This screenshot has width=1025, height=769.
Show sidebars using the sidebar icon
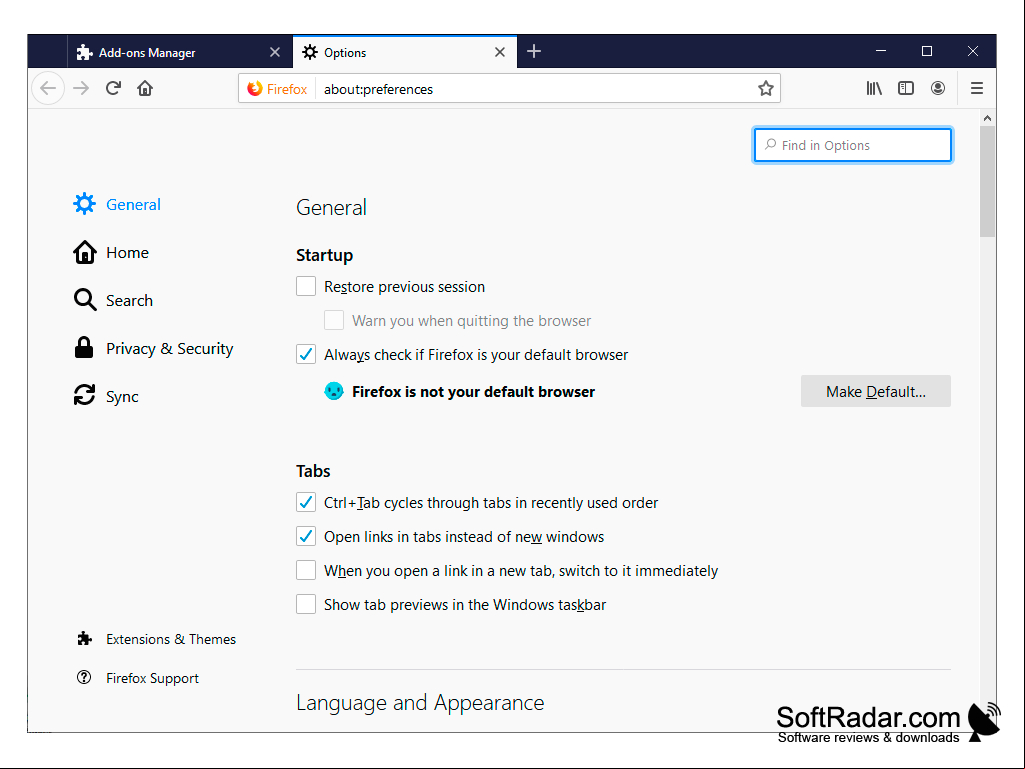tap(905, 88)
